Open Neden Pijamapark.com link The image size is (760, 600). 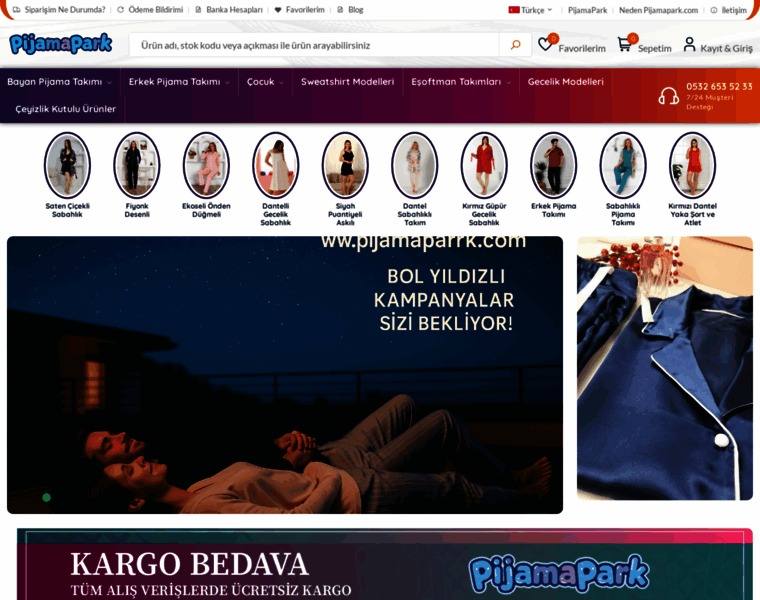pos(658,10)
